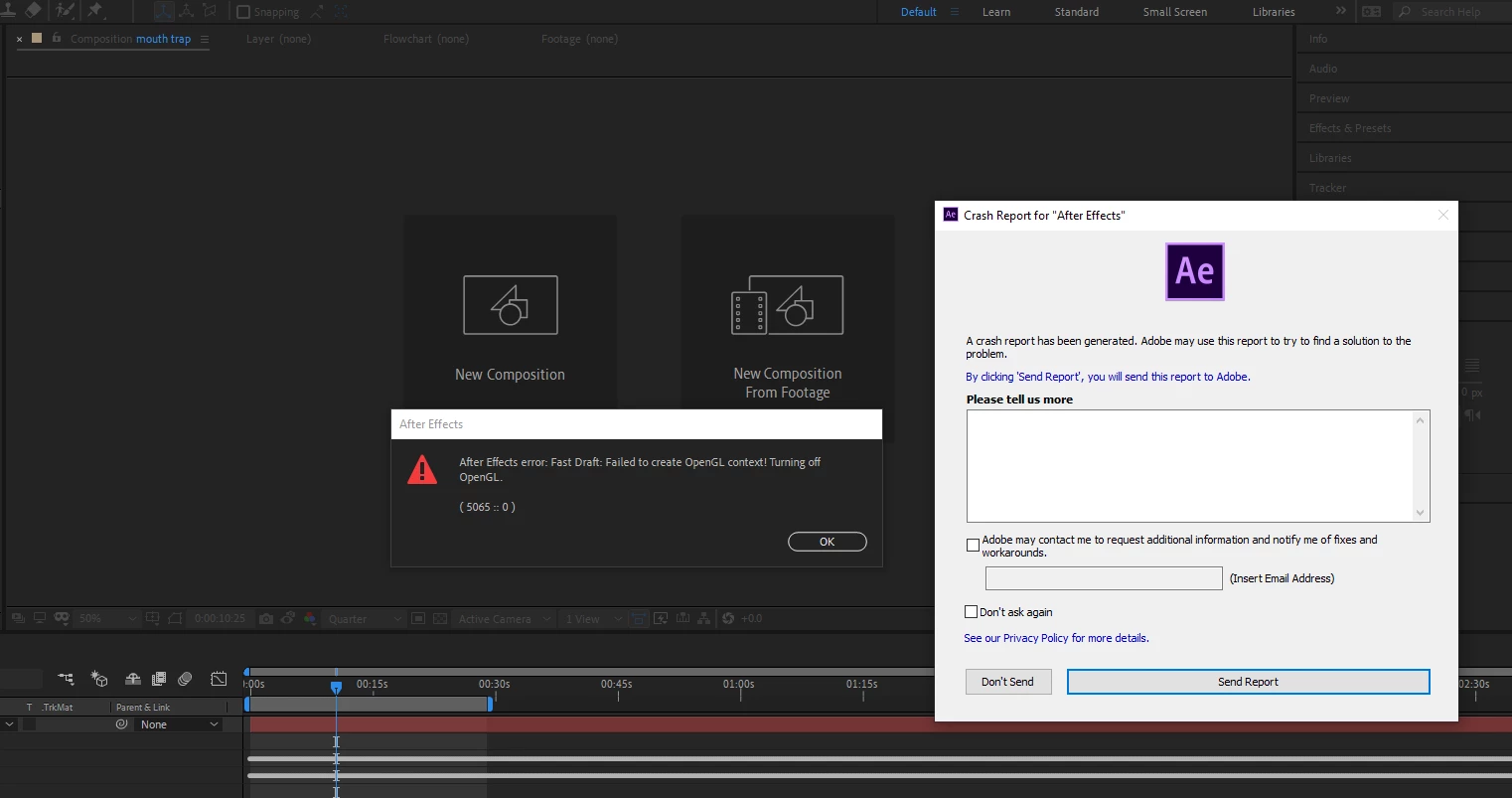Toggle the Draft 3D icon in timeline
The image size is (1512, 798).
click(99, 679)
